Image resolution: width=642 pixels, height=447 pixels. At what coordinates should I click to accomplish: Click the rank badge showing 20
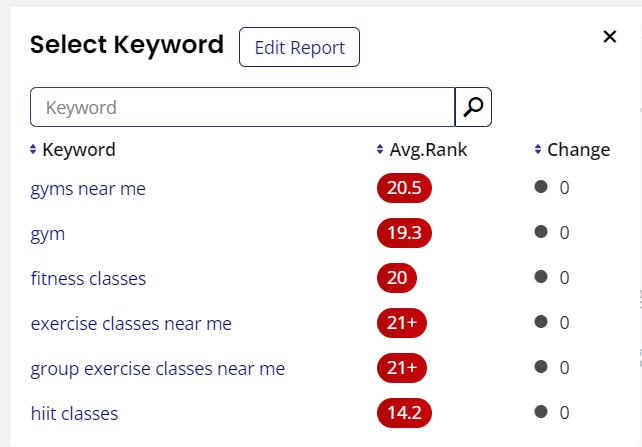(397, 278)
